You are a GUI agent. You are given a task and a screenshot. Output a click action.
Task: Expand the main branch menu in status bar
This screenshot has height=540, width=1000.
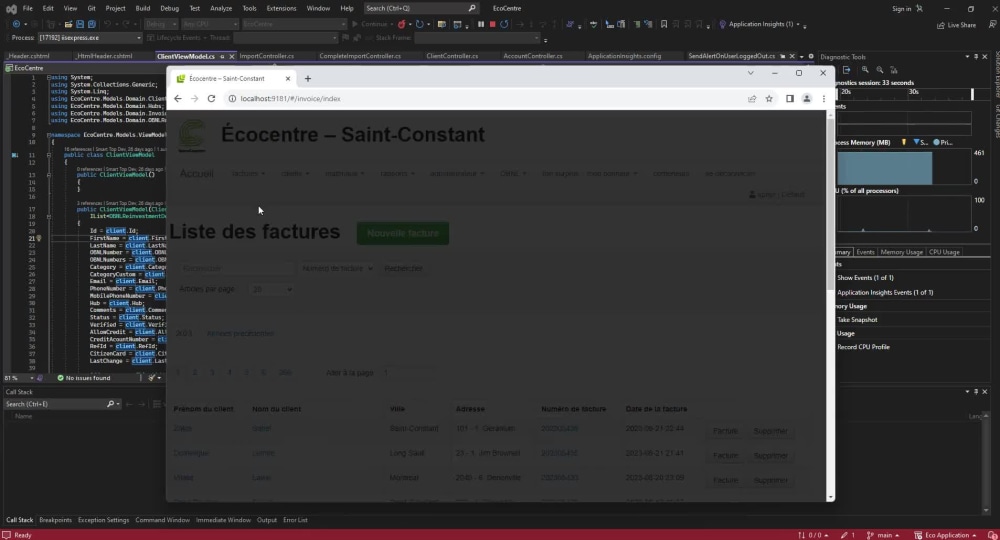[883, 535]
